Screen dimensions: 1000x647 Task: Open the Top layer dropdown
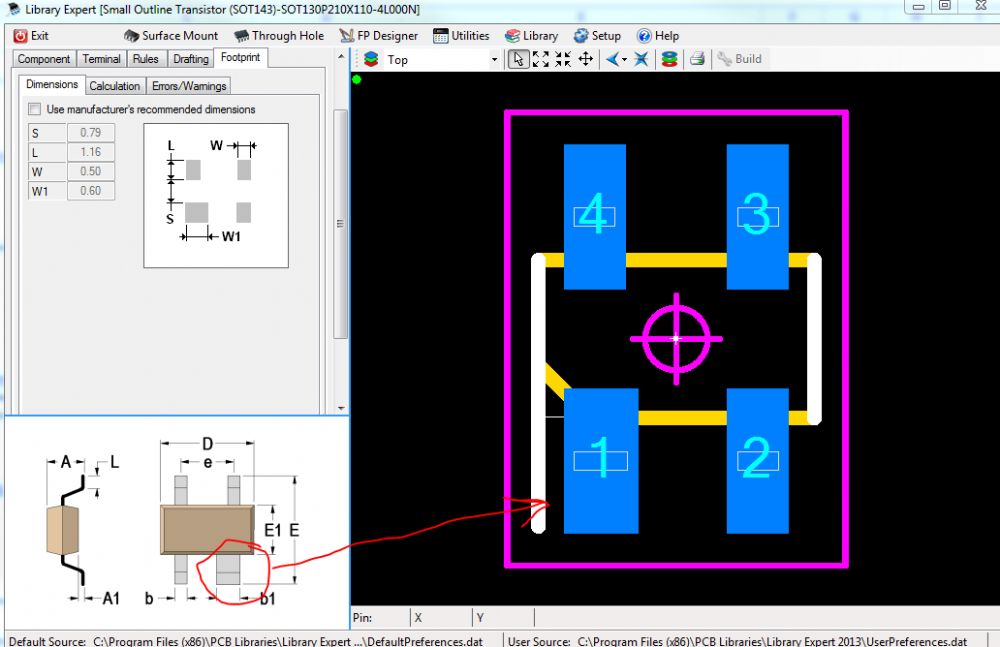coord(494,60)
